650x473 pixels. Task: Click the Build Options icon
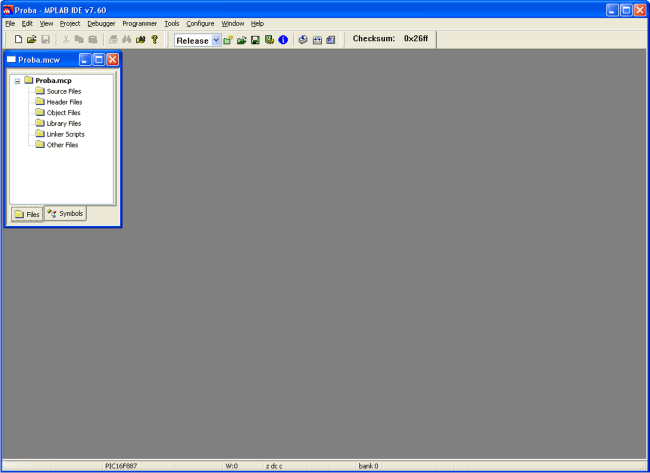[269, 40]
